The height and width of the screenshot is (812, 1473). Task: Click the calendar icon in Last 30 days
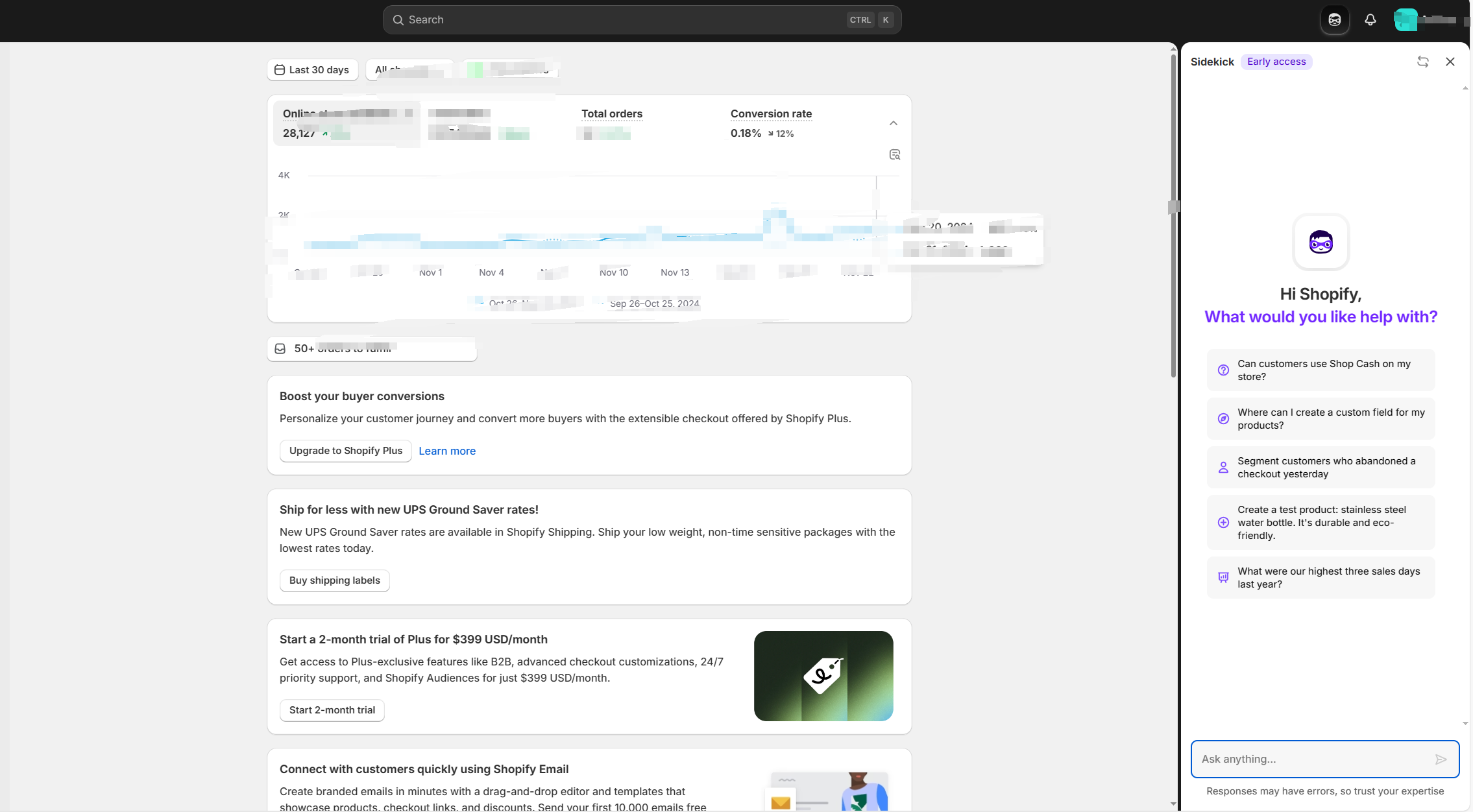pos(280,70)
